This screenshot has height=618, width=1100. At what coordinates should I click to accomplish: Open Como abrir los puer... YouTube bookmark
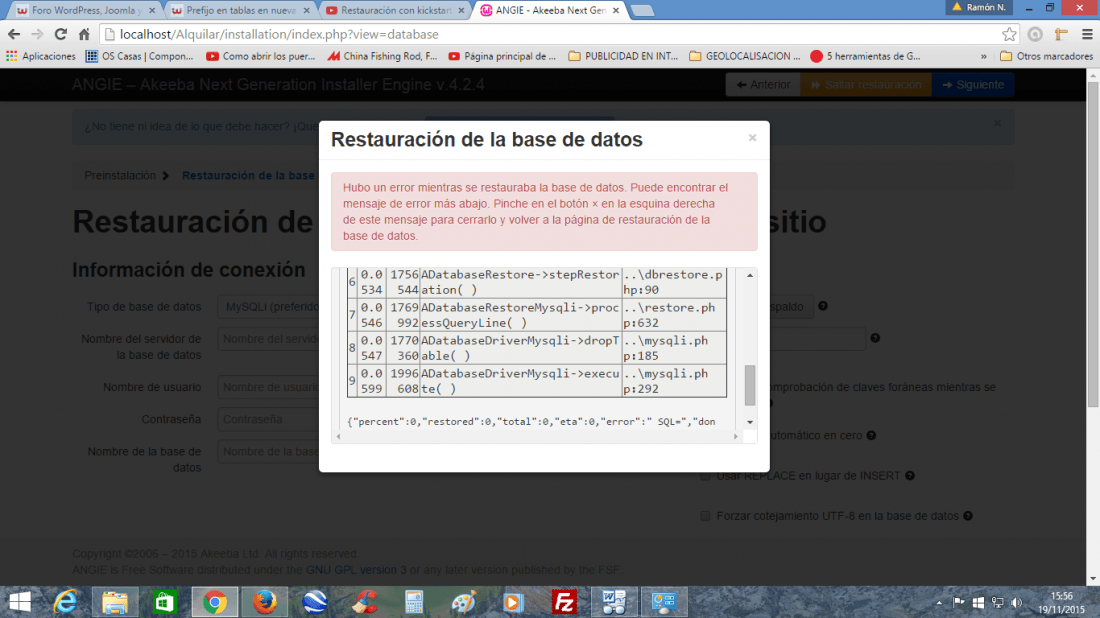pos(260,56)
